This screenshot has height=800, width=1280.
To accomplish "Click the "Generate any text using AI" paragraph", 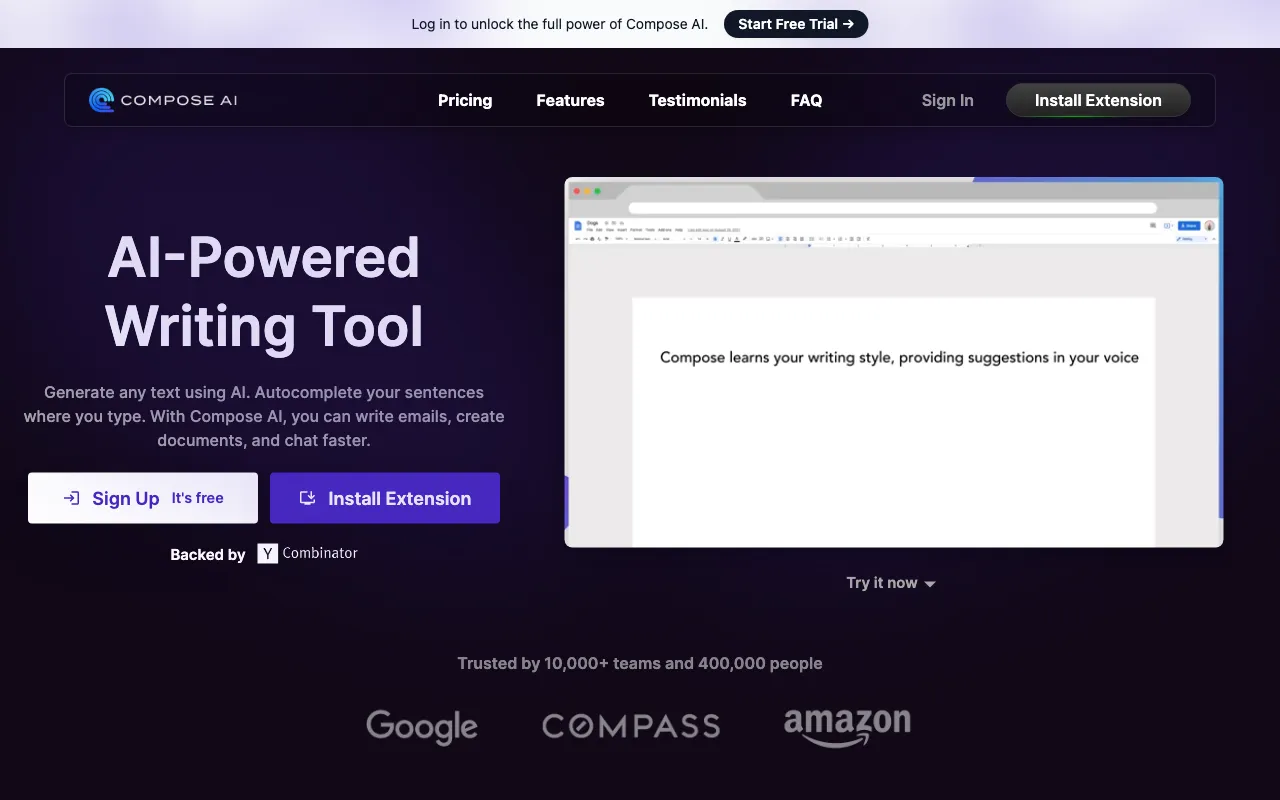I will click(x=264, y=416).
